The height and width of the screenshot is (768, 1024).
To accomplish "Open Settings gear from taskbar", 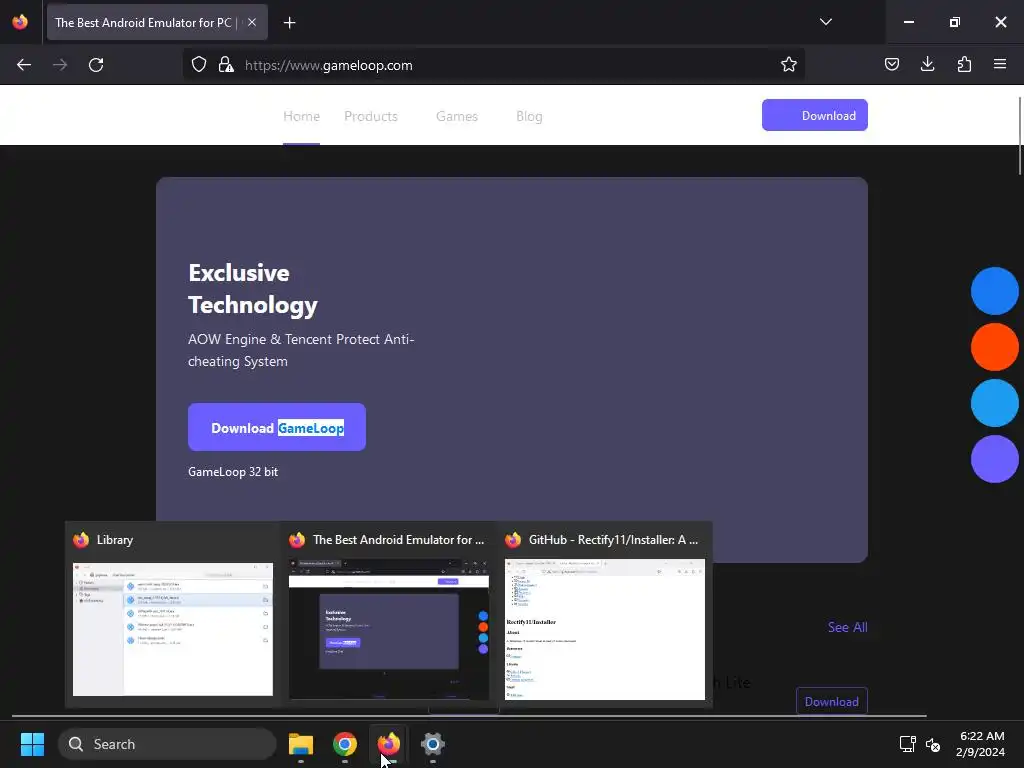I will [432, 744].
